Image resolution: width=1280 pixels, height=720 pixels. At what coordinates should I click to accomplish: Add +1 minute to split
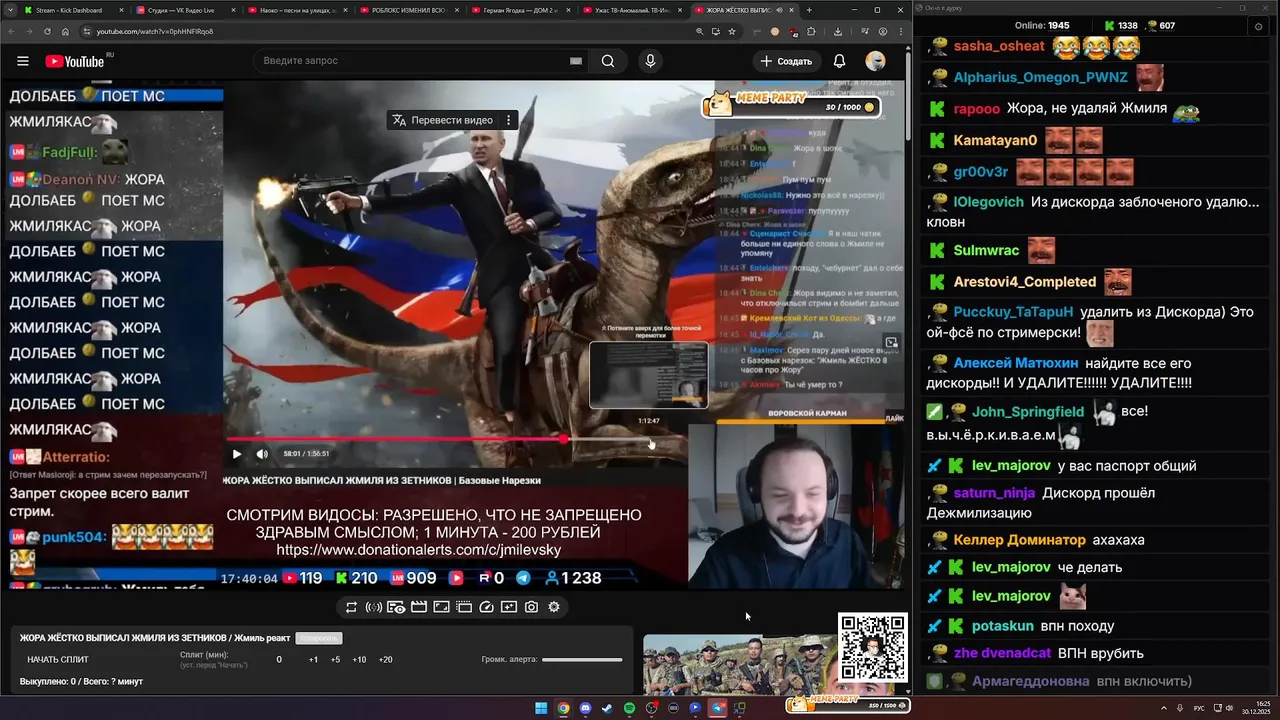pos(313,660)
